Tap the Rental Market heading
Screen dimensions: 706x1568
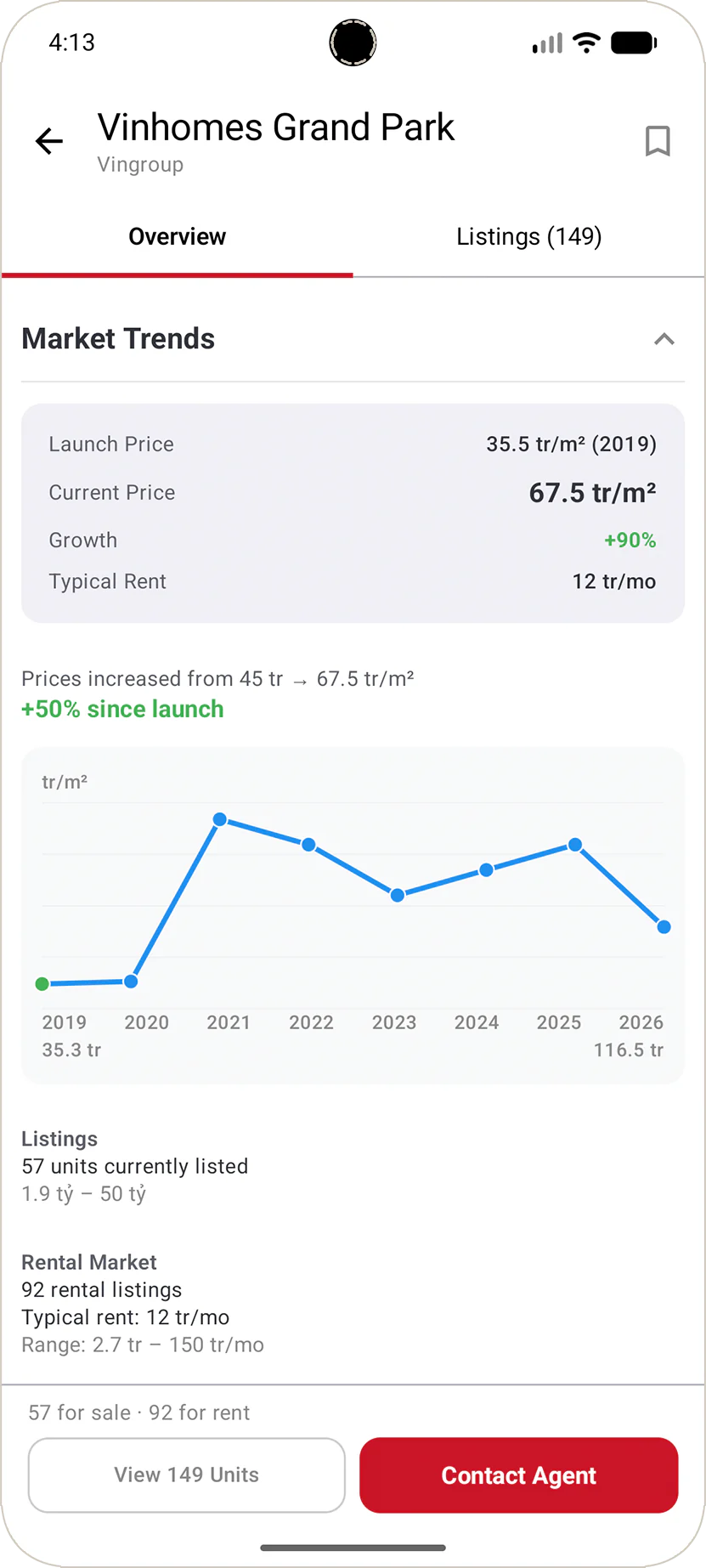[x=89, y=1262]
